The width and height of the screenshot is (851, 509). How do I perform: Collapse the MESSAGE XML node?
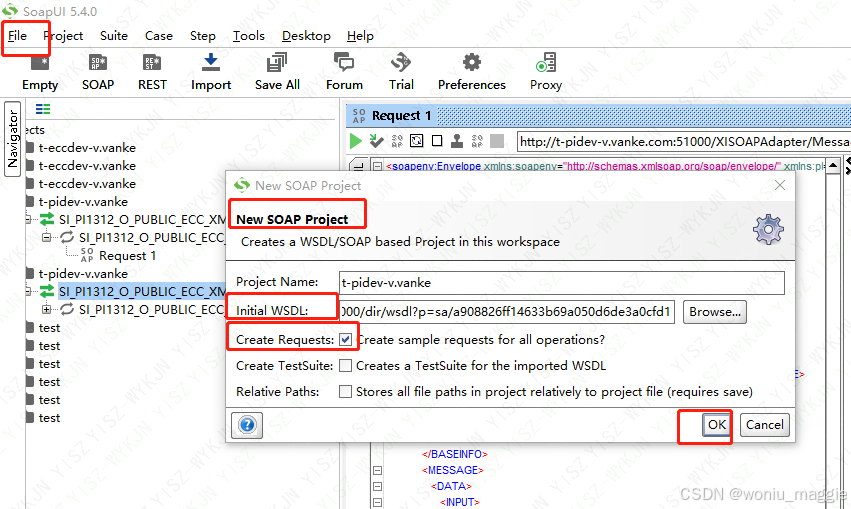(378, 470)
